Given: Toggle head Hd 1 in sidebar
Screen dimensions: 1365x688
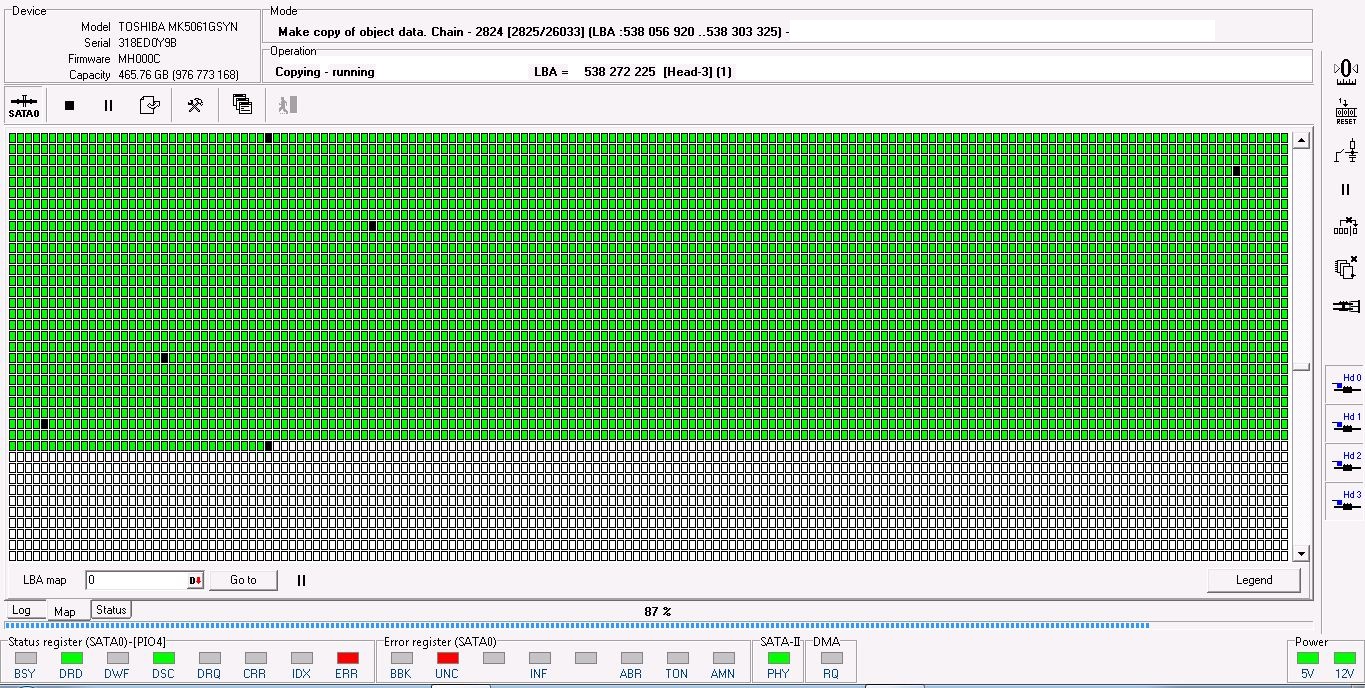Looking at the screenshot, I should [x=1345, y=424].
